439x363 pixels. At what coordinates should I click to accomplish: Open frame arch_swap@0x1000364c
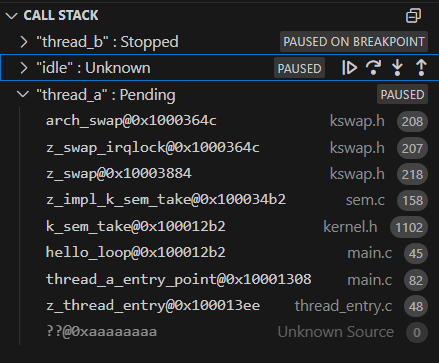click(x=219, y=121)
